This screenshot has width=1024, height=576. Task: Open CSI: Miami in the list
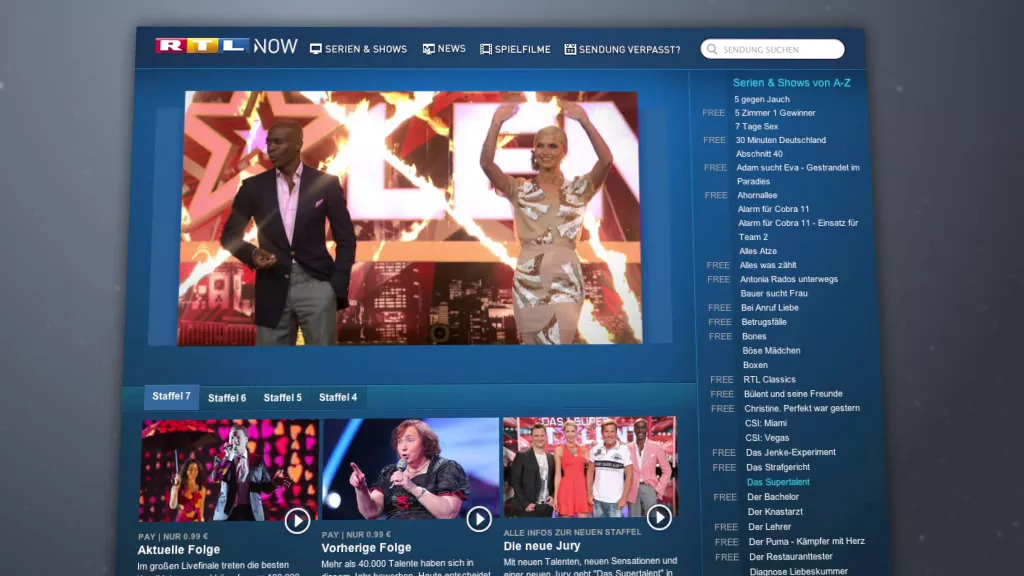pos(766,423)
